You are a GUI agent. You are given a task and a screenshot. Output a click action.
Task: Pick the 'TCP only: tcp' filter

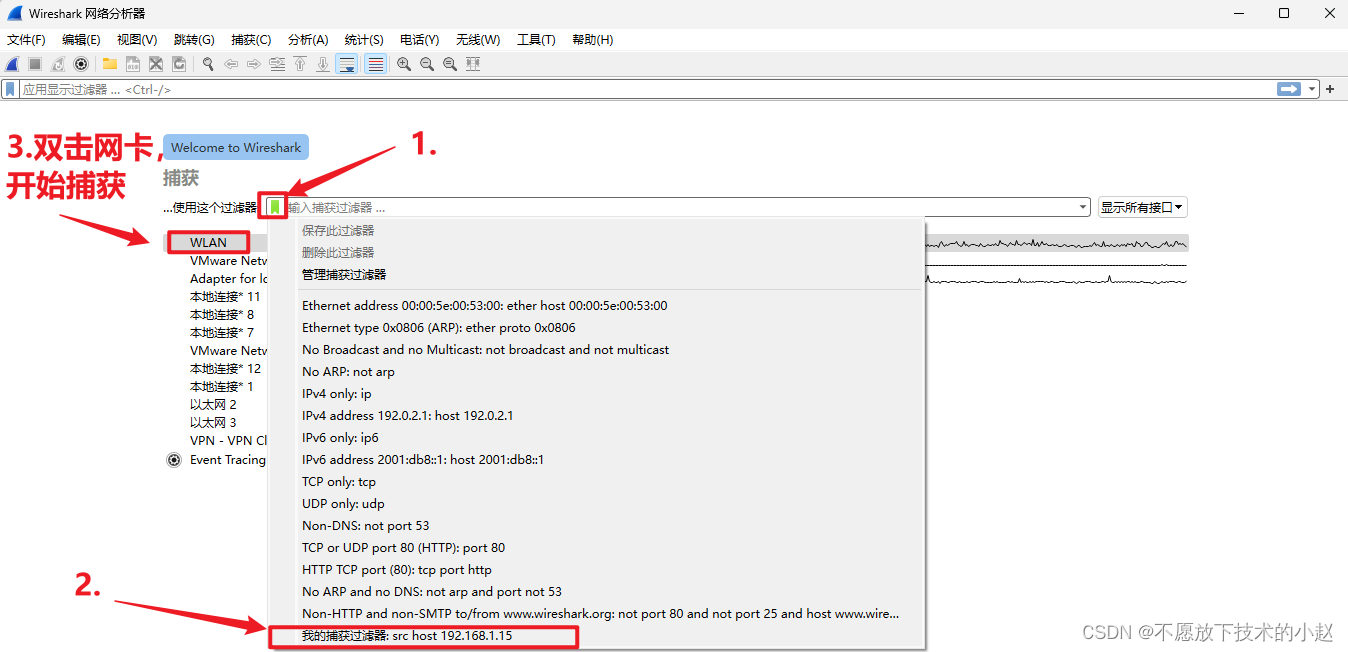click(339, 482)
